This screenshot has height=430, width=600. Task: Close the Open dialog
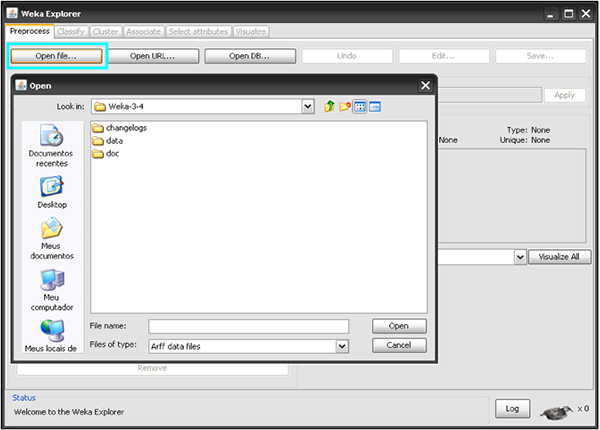[x=426, y=85]
